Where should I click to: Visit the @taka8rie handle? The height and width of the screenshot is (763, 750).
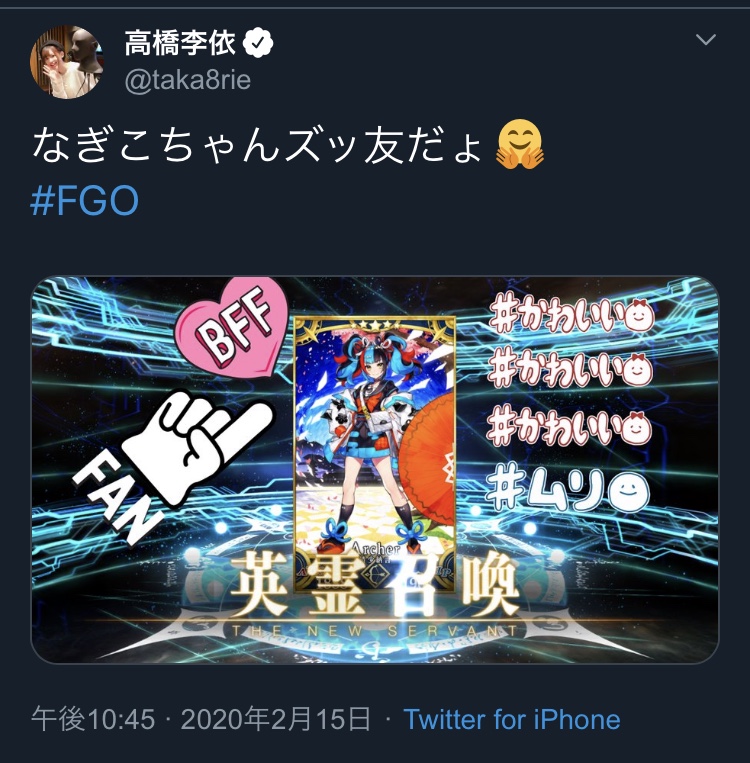tap(188, 80)
